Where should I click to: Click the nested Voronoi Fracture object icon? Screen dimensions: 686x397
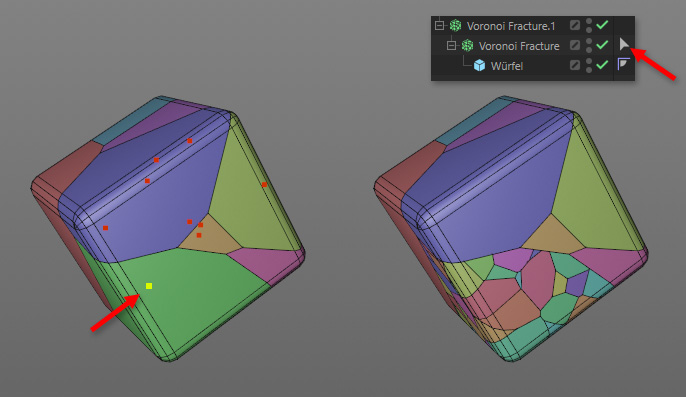click(467, 45)
